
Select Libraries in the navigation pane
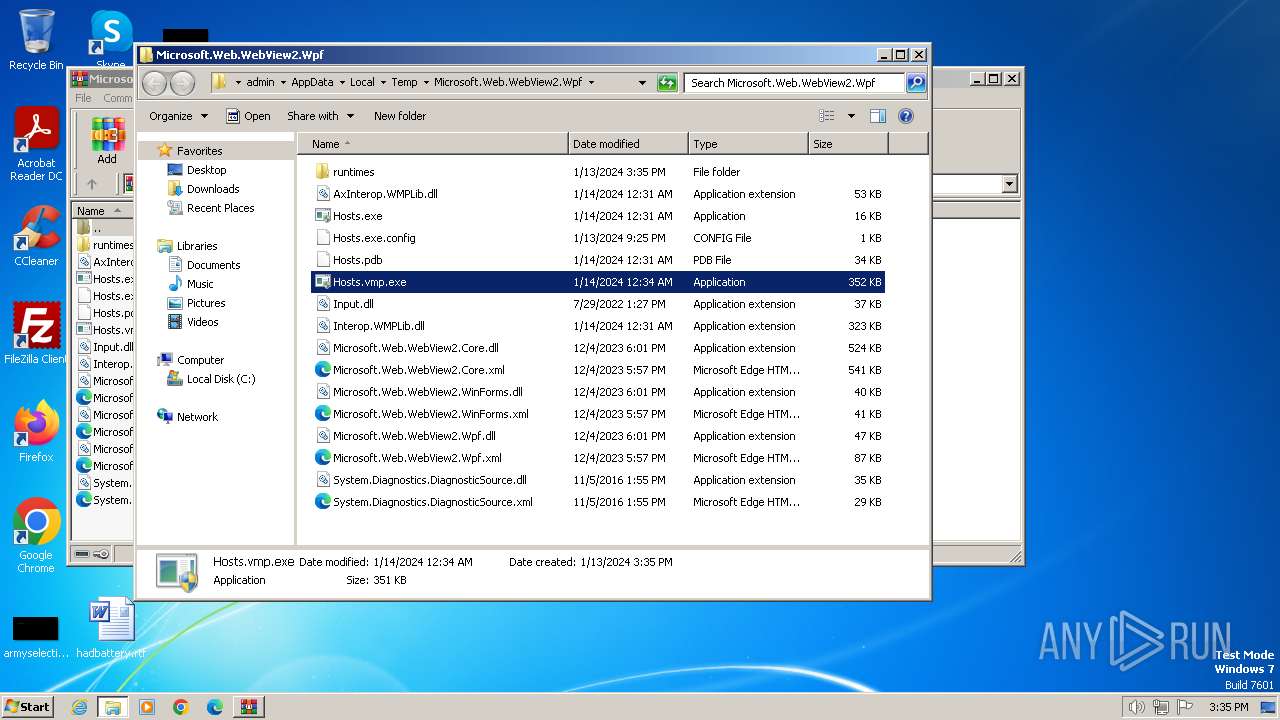point(197,246)
